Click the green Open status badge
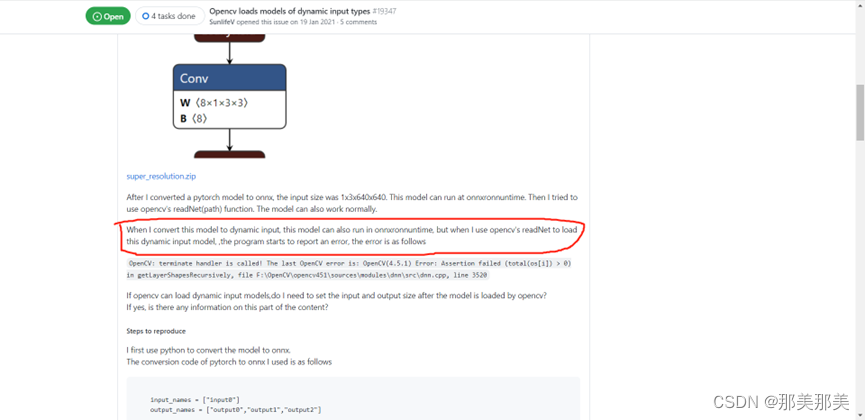The width and height of the screenshot is (865, 420). pyautogui.click(x=108, y=16)
